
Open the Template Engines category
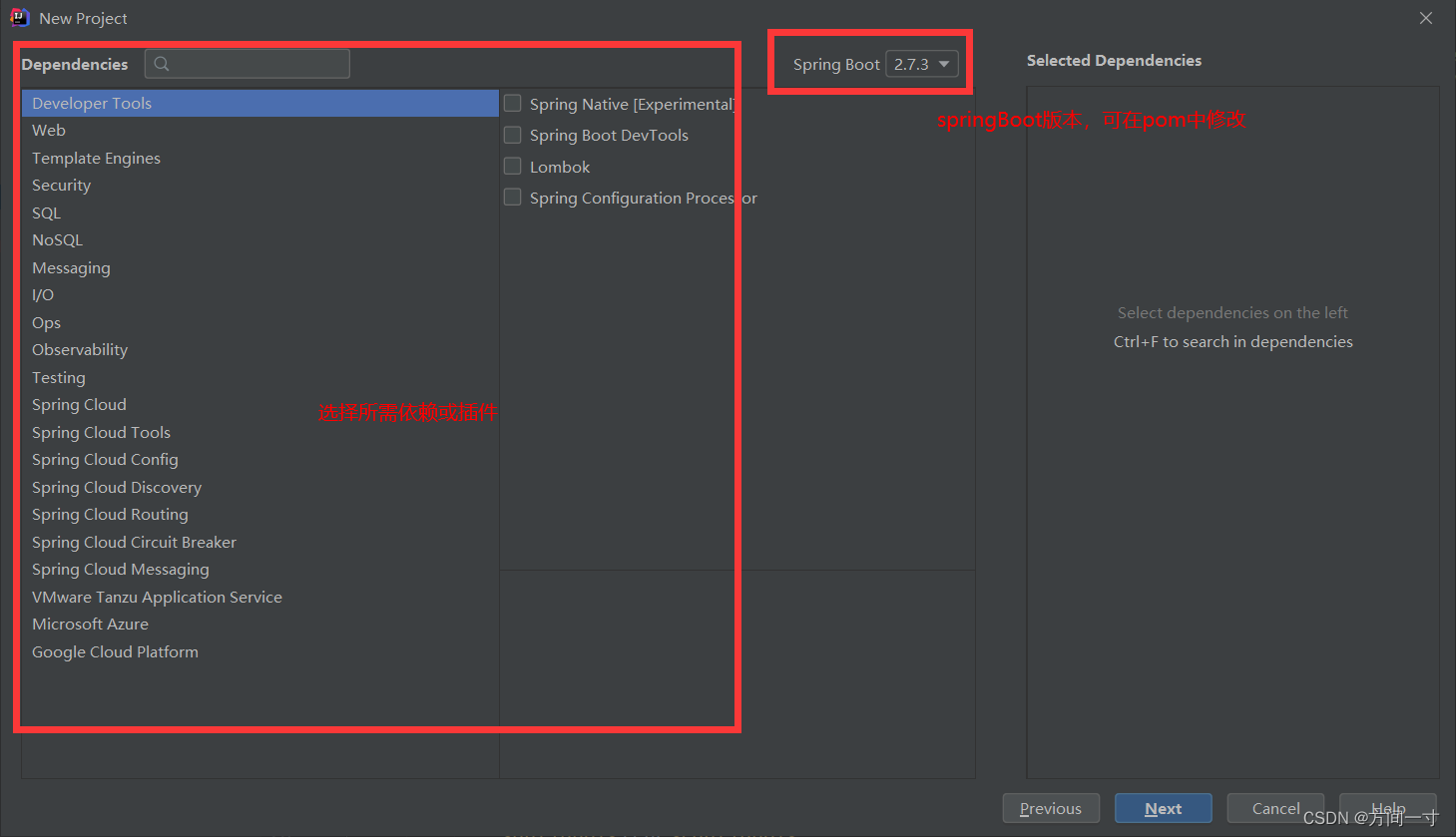click(x=259, y=158)
